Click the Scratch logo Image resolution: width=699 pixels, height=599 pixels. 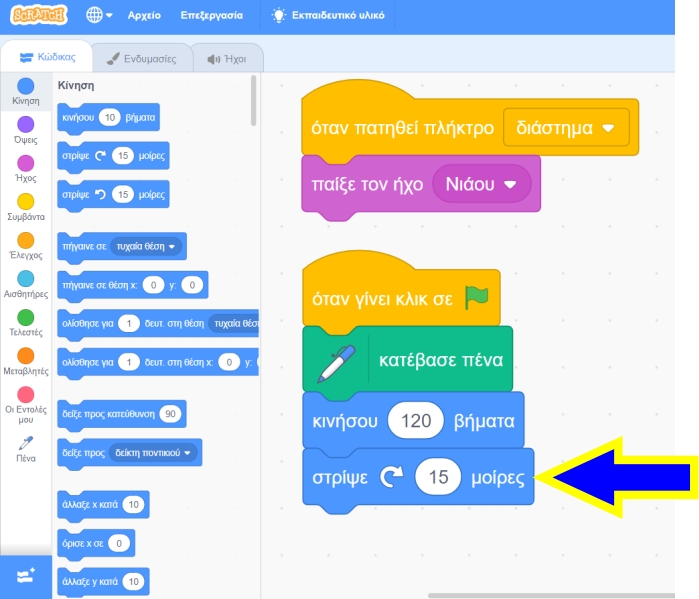[38, 16]
